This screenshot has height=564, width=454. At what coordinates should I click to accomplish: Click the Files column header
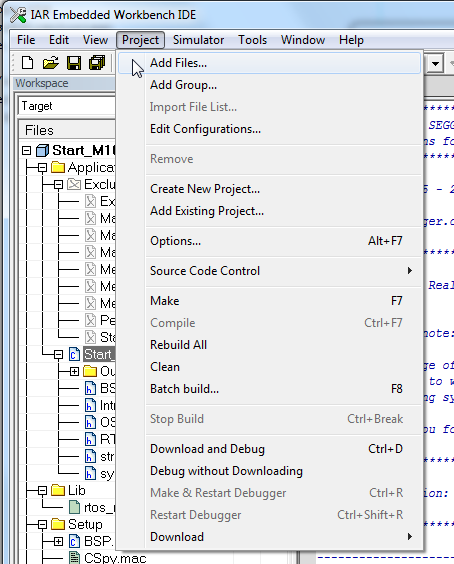tap(67, 130)
